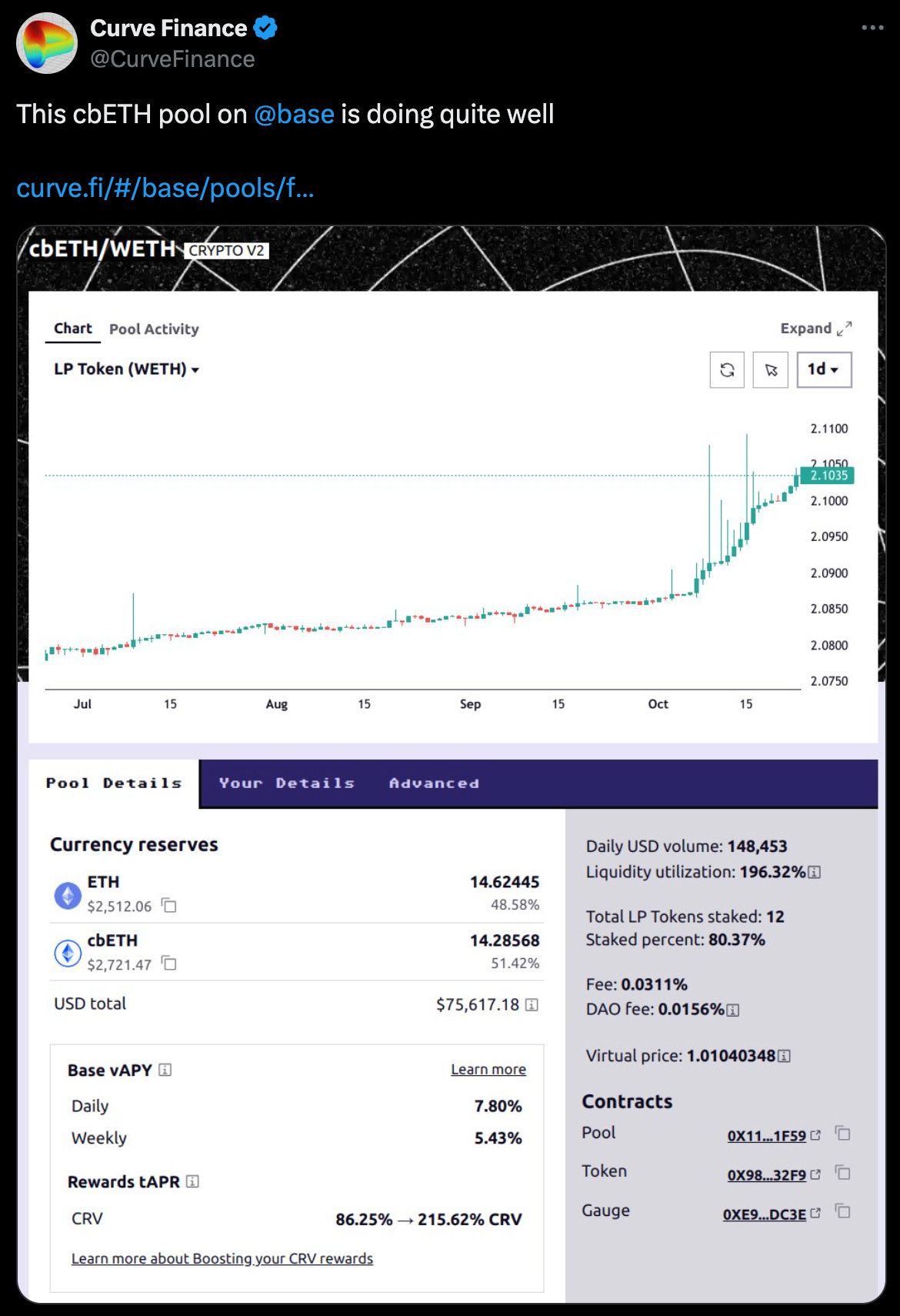The height and width of the screenshot is (1316, 900).
Task: Show info about Rewards tAPR
Action: pyautogui.click(x=192, y=1181)
